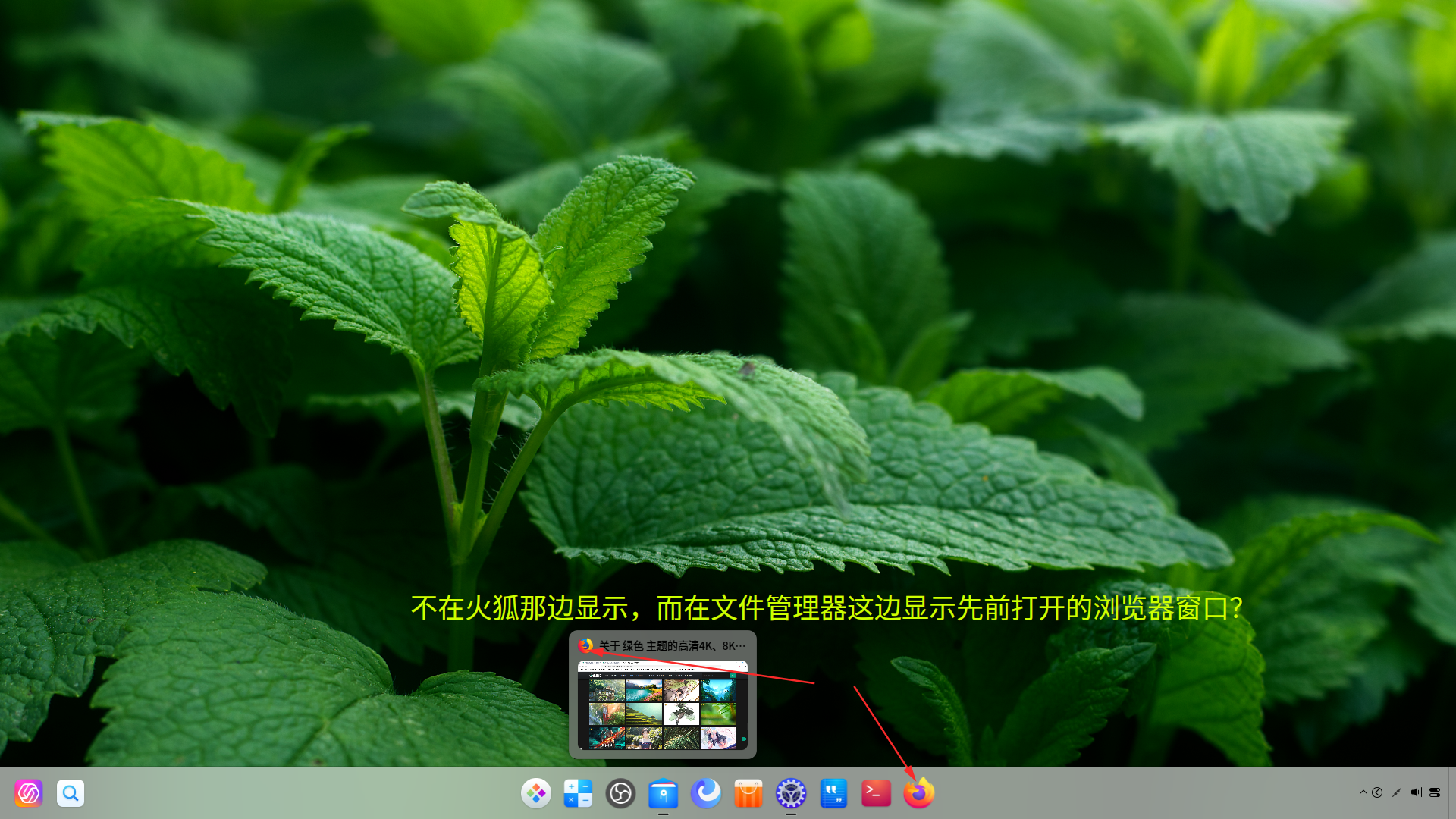Click the circled left-arrow tray icon
This screenshot has width=1456, height=819.
[x=1377, y=792]
